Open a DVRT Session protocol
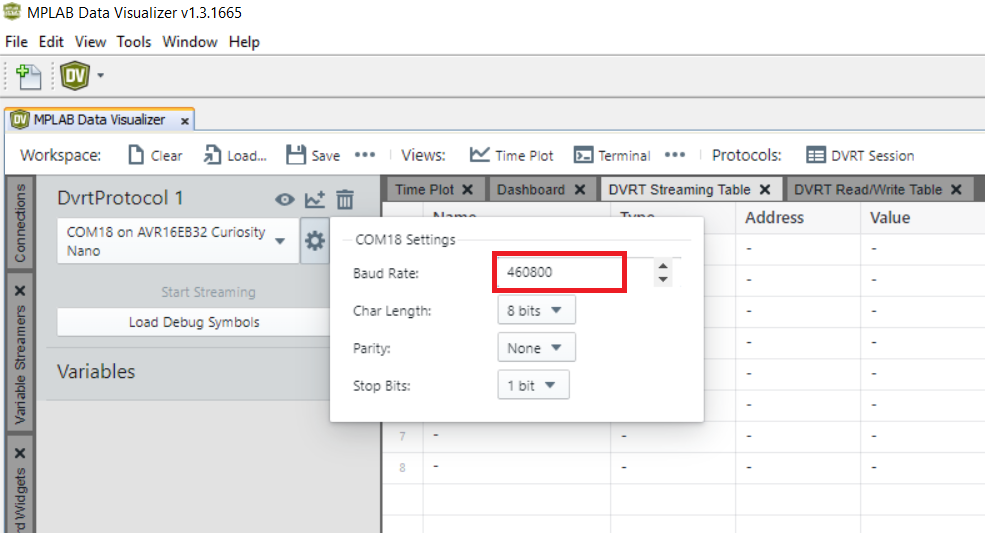The image size is (985, 533). [x=860, y=155]
